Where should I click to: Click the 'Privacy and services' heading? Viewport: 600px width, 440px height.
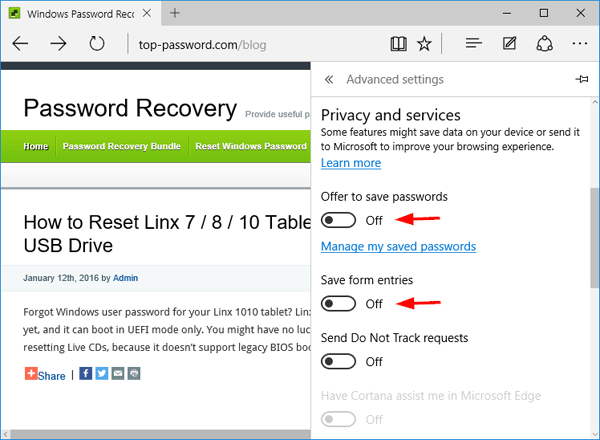391,115
